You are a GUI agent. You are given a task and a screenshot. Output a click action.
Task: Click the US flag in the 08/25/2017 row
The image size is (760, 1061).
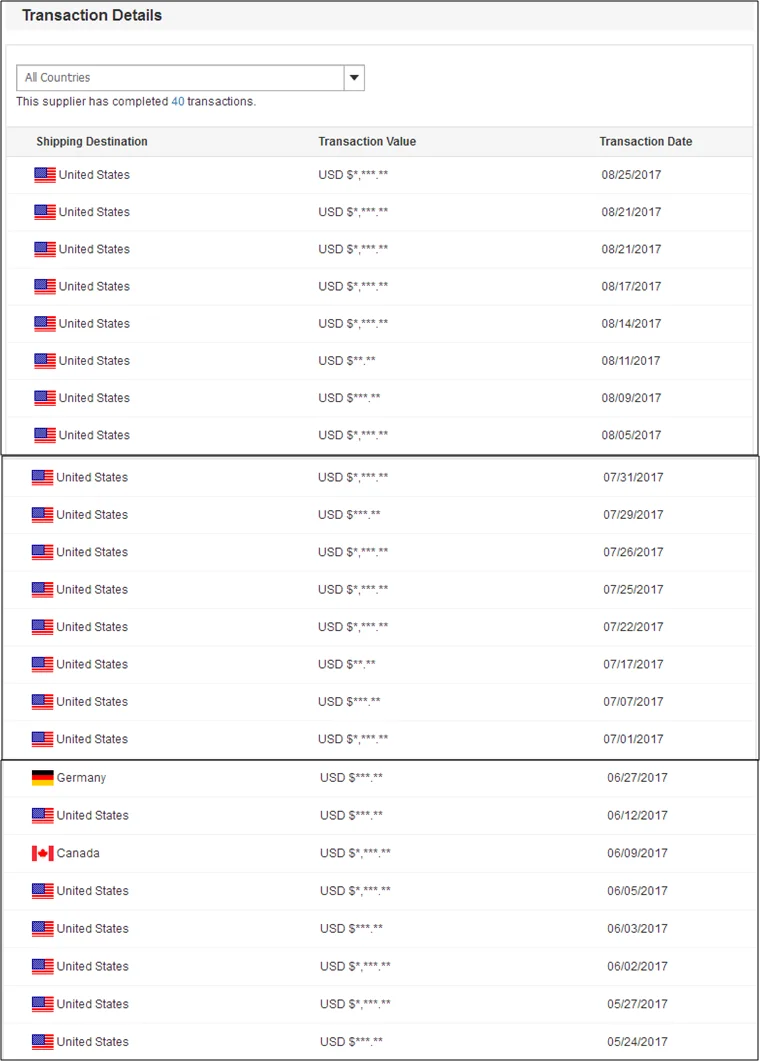click(45, 175)
